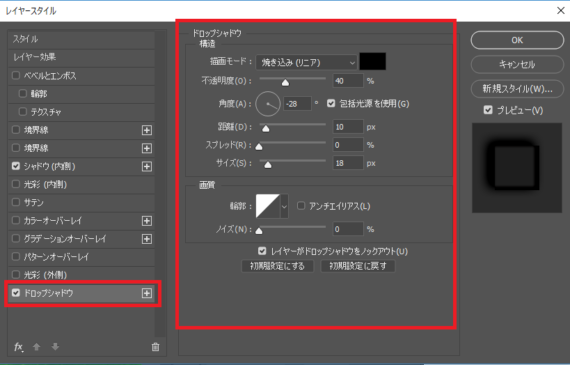Screen dimensions: 570x365
Task: Click plus icon beside first 境界線 row
Action: click(147, 130)
